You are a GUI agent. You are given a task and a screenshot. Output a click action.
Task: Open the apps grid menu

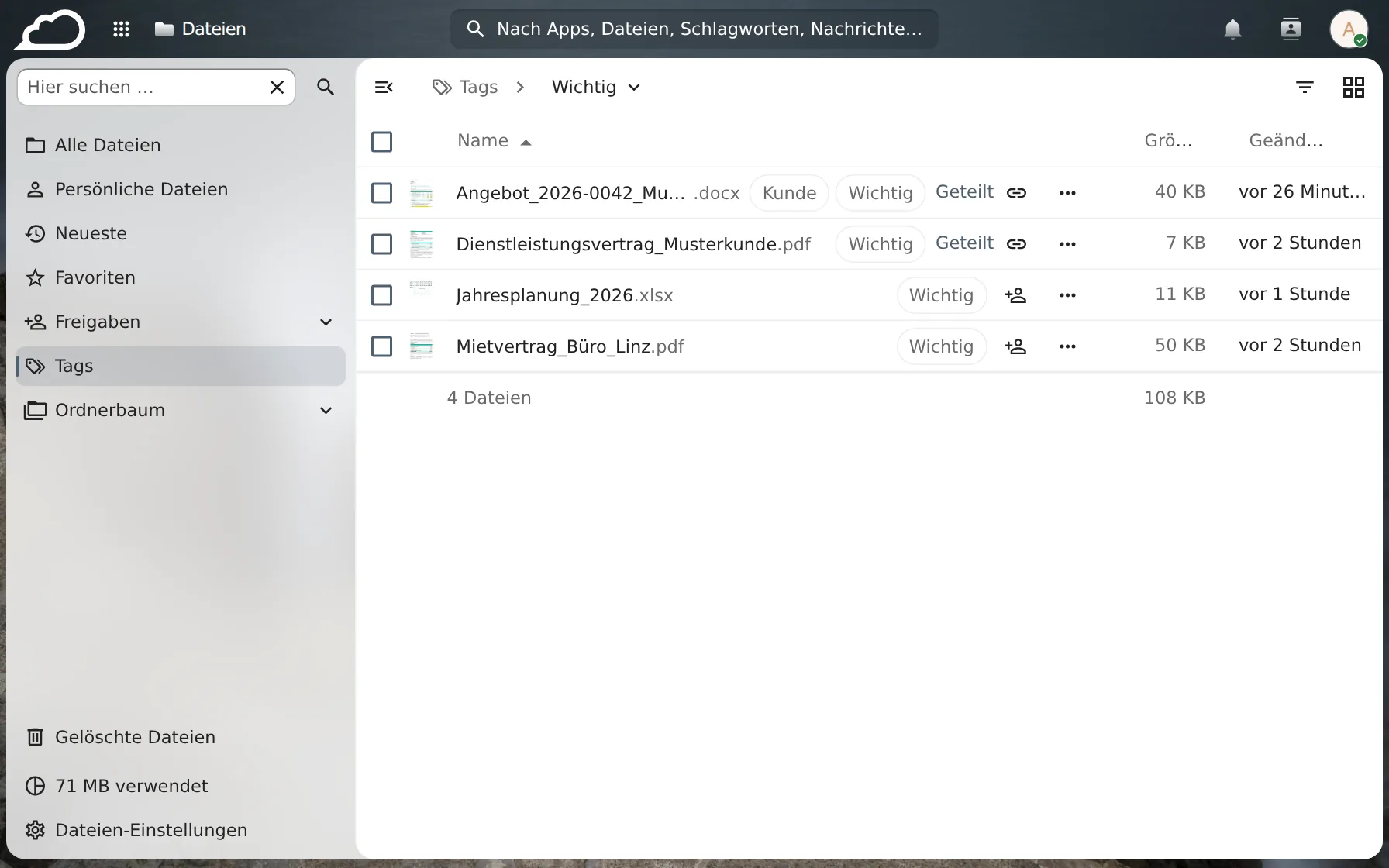click(x=121, y=29)
